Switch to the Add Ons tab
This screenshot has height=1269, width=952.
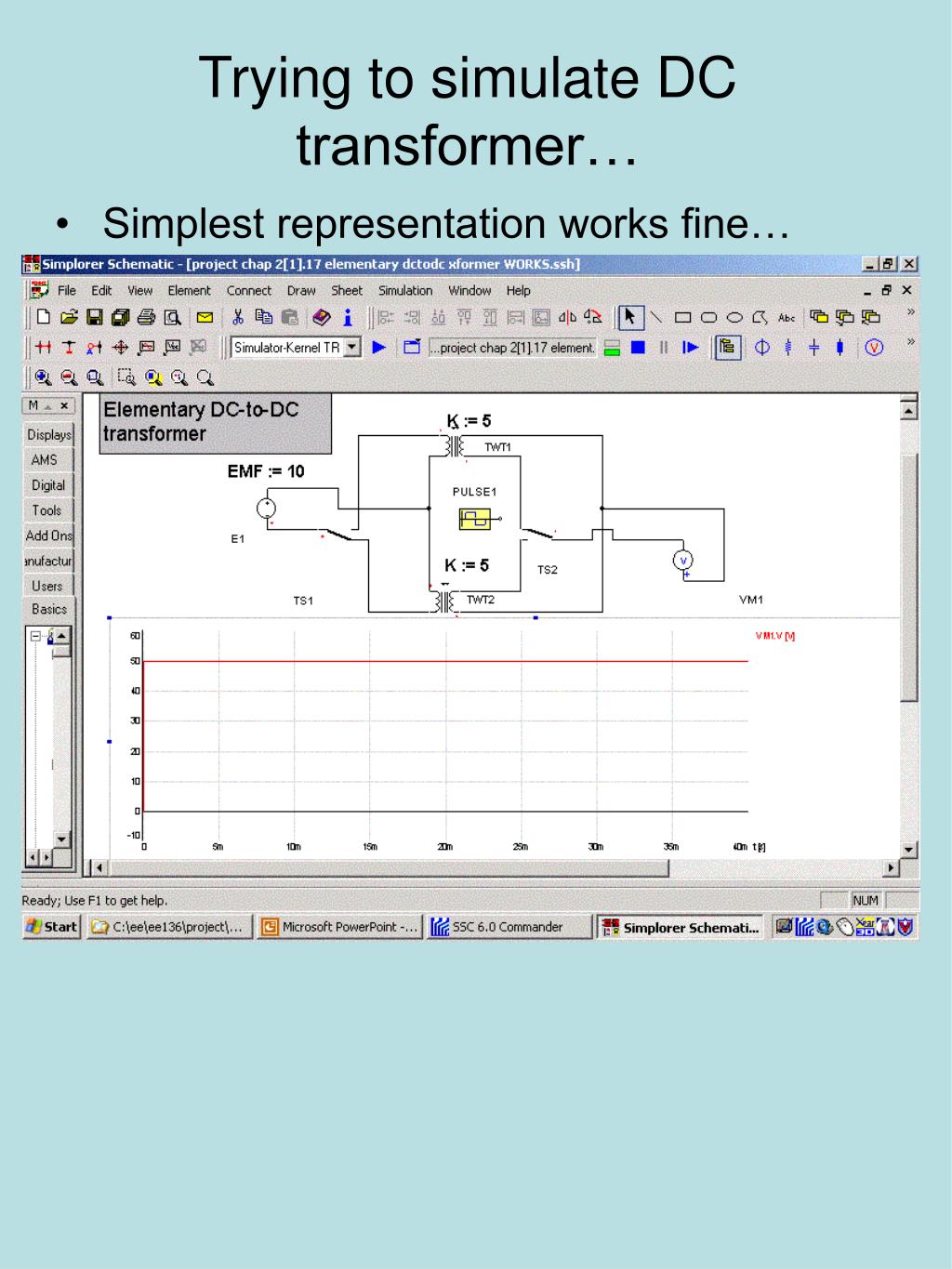[x=48, y=535]
